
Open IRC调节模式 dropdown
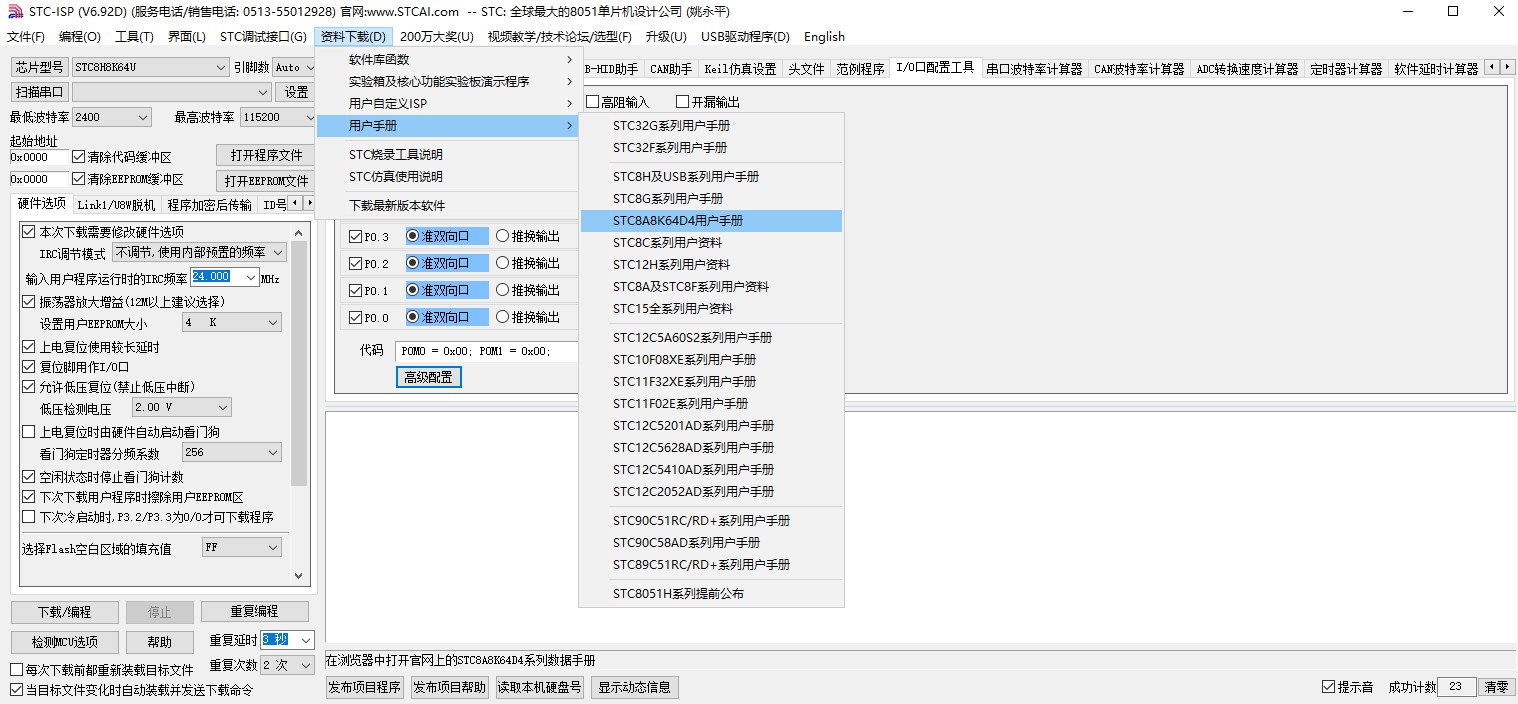tap(199, 253)
